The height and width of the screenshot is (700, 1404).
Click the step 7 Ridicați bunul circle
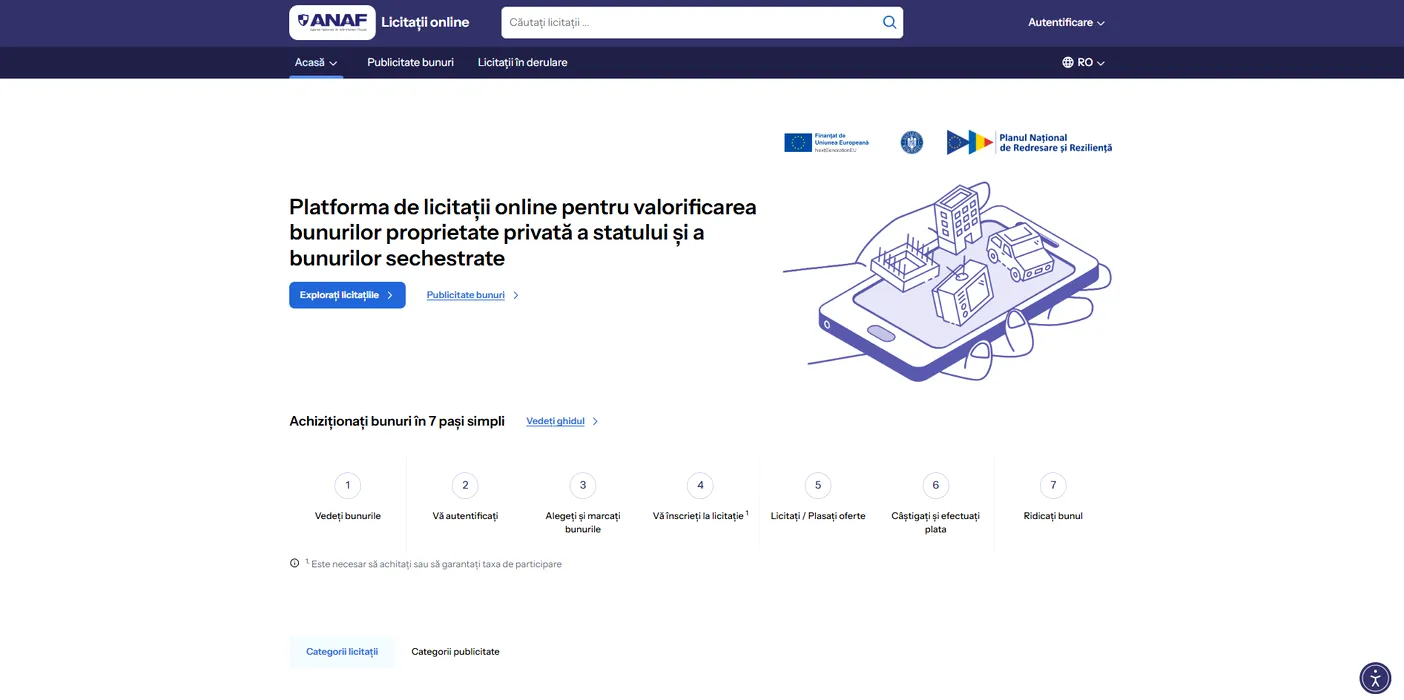click(1053, 485)
